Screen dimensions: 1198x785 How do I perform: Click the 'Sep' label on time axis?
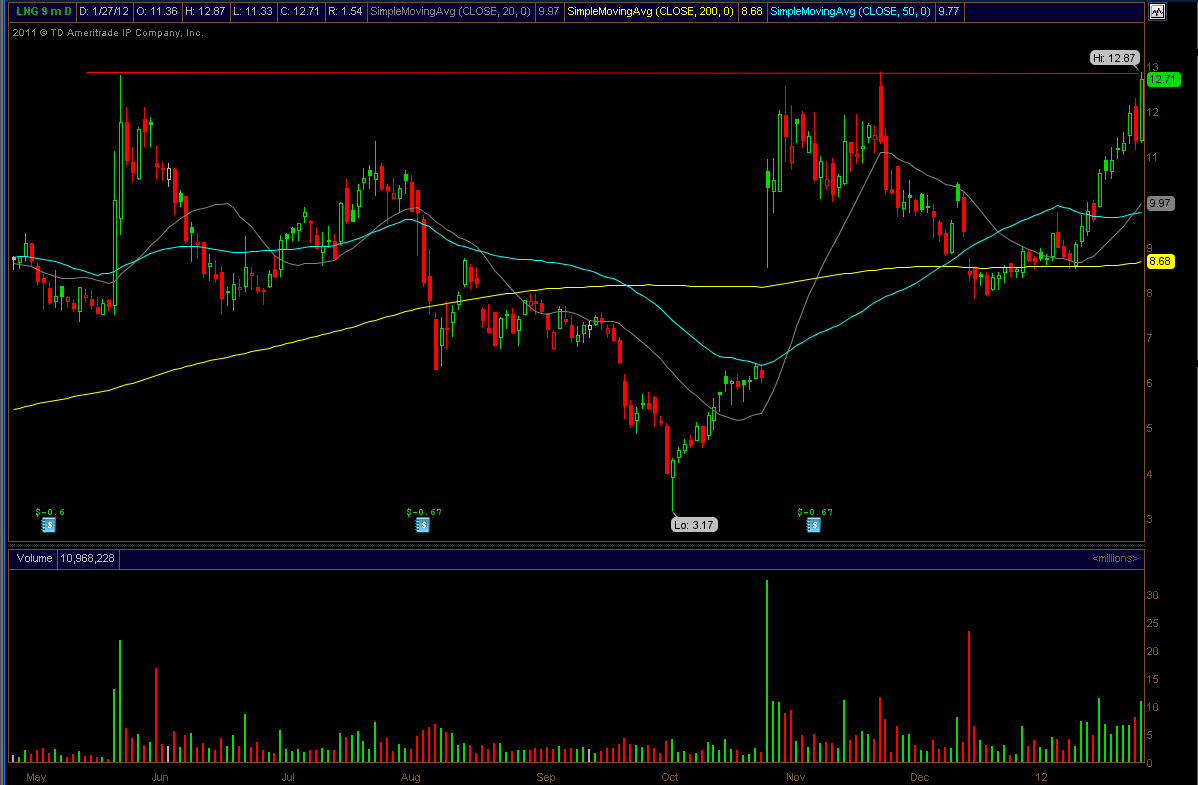click(546, 777)
